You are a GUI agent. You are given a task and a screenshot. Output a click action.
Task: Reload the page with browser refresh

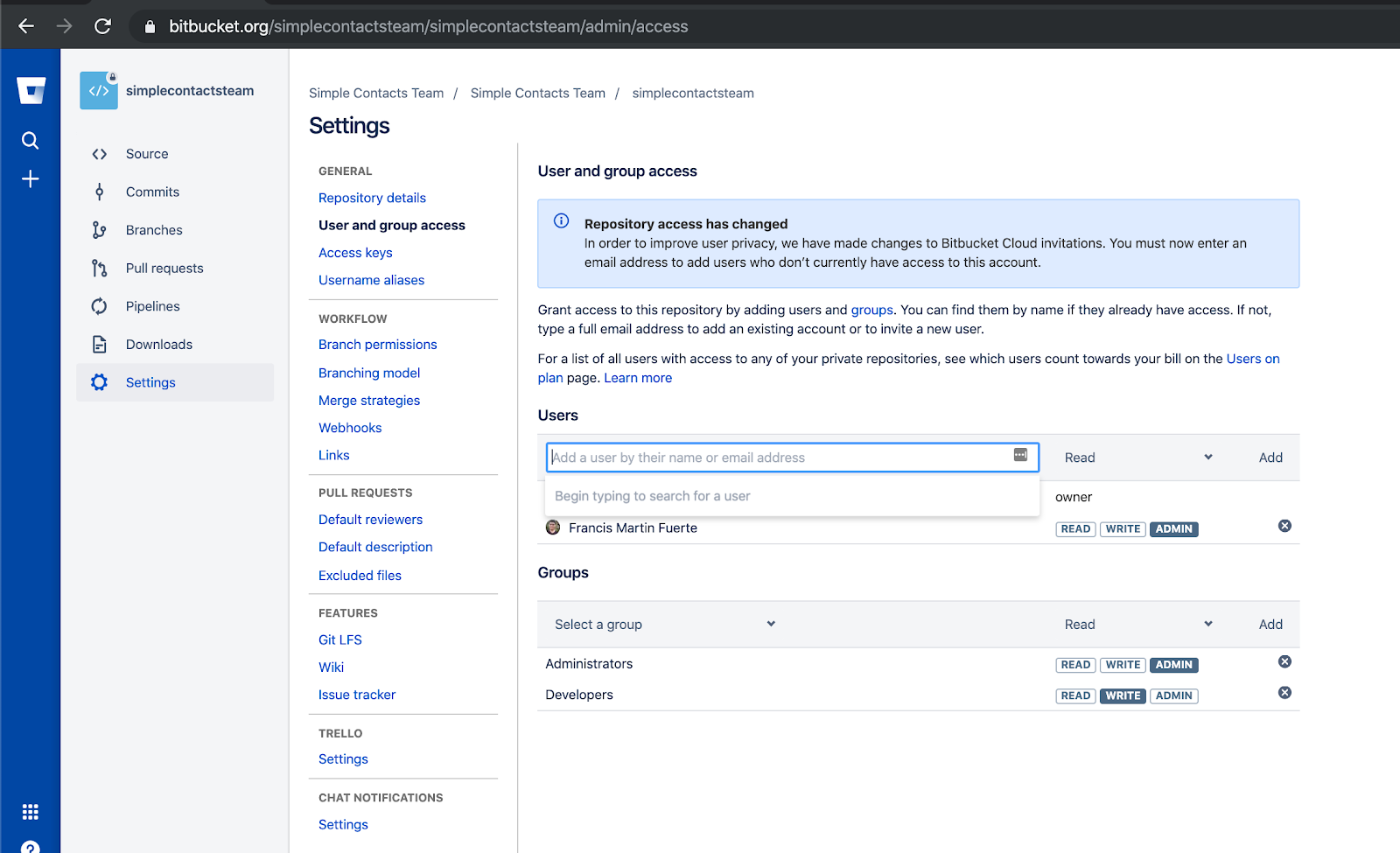[x=102, y=26]
